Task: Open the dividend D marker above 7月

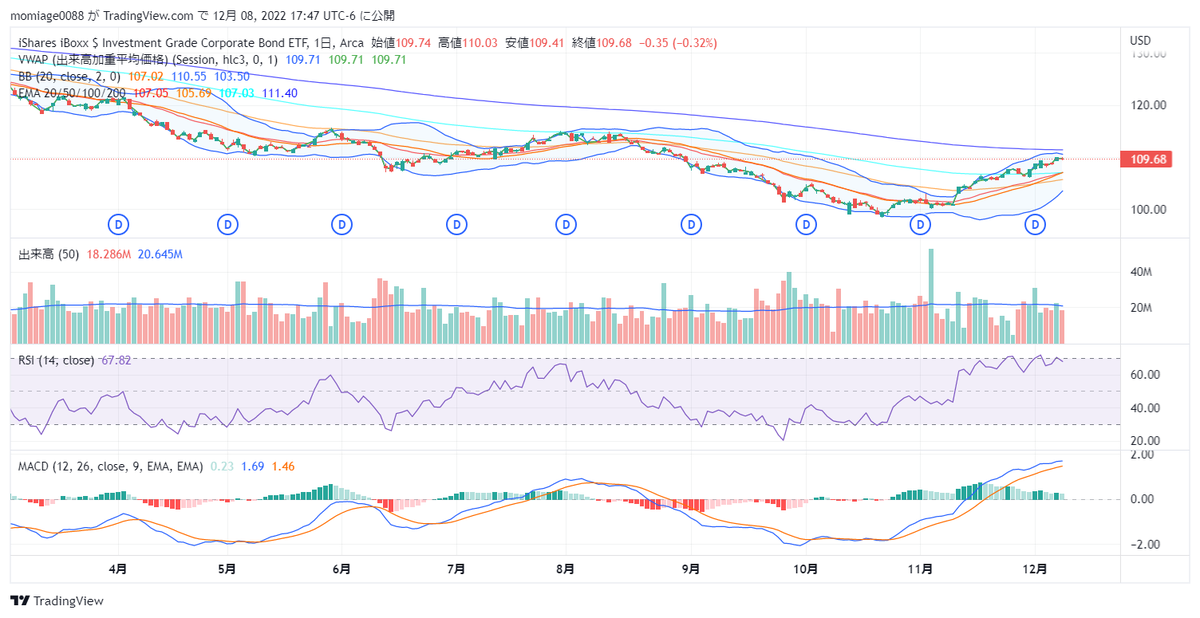Action: [x=457, y=225]
